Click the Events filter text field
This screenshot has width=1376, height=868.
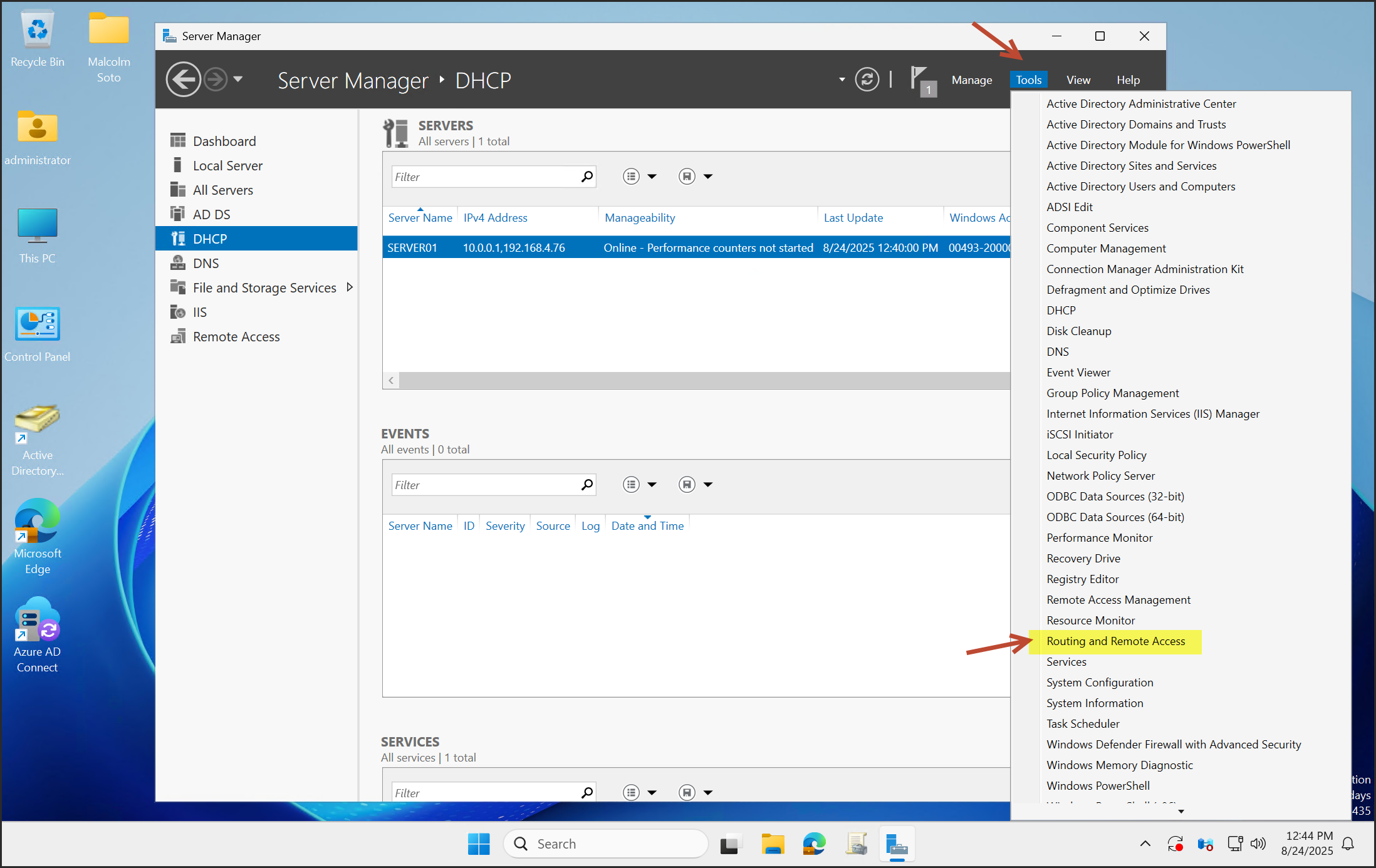[x=486, y=485]
